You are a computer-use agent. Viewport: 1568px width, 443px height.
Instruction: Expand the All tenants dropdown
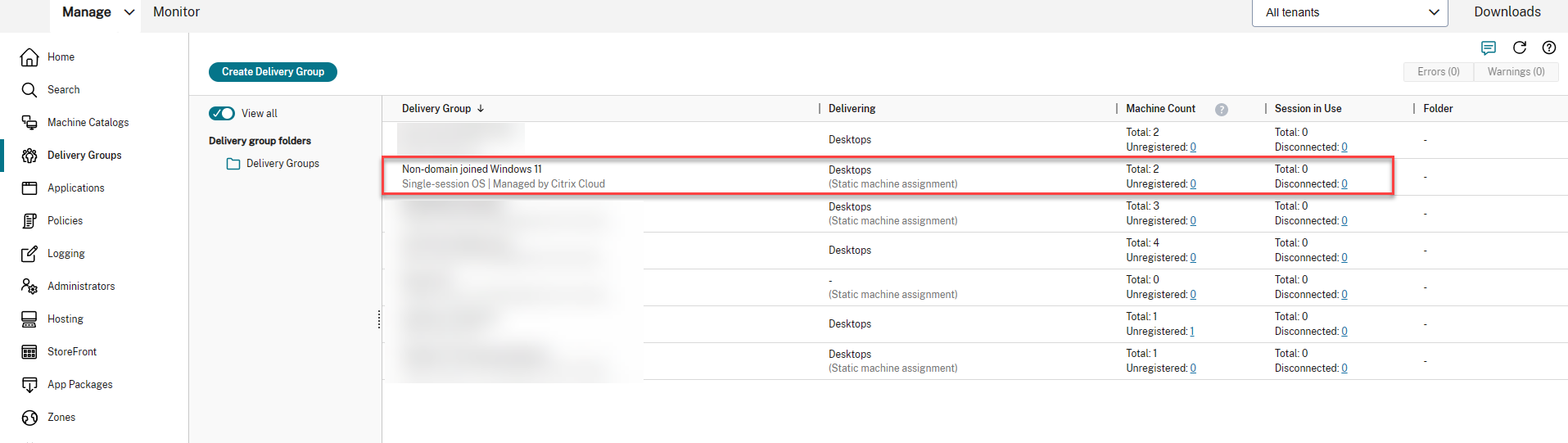point(1349,12)
